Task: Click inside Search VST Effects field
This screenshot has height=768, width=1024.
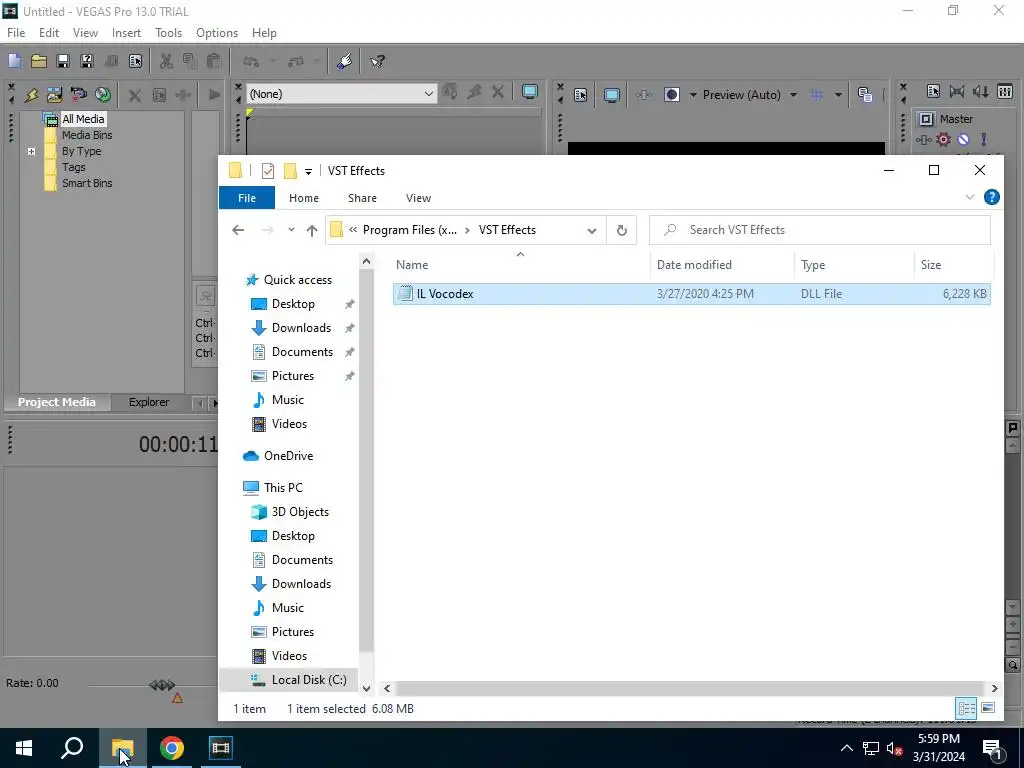Action: click(x=820, y=230)
